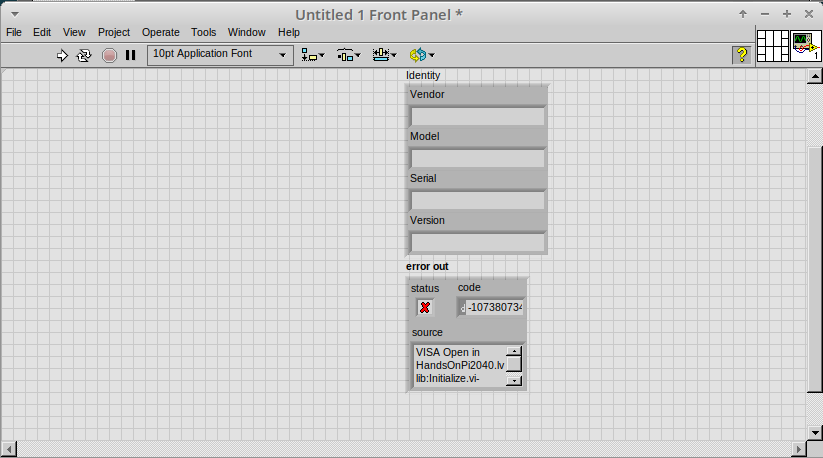Open the Distribute Objects dropdown

[x=349, y=55]
